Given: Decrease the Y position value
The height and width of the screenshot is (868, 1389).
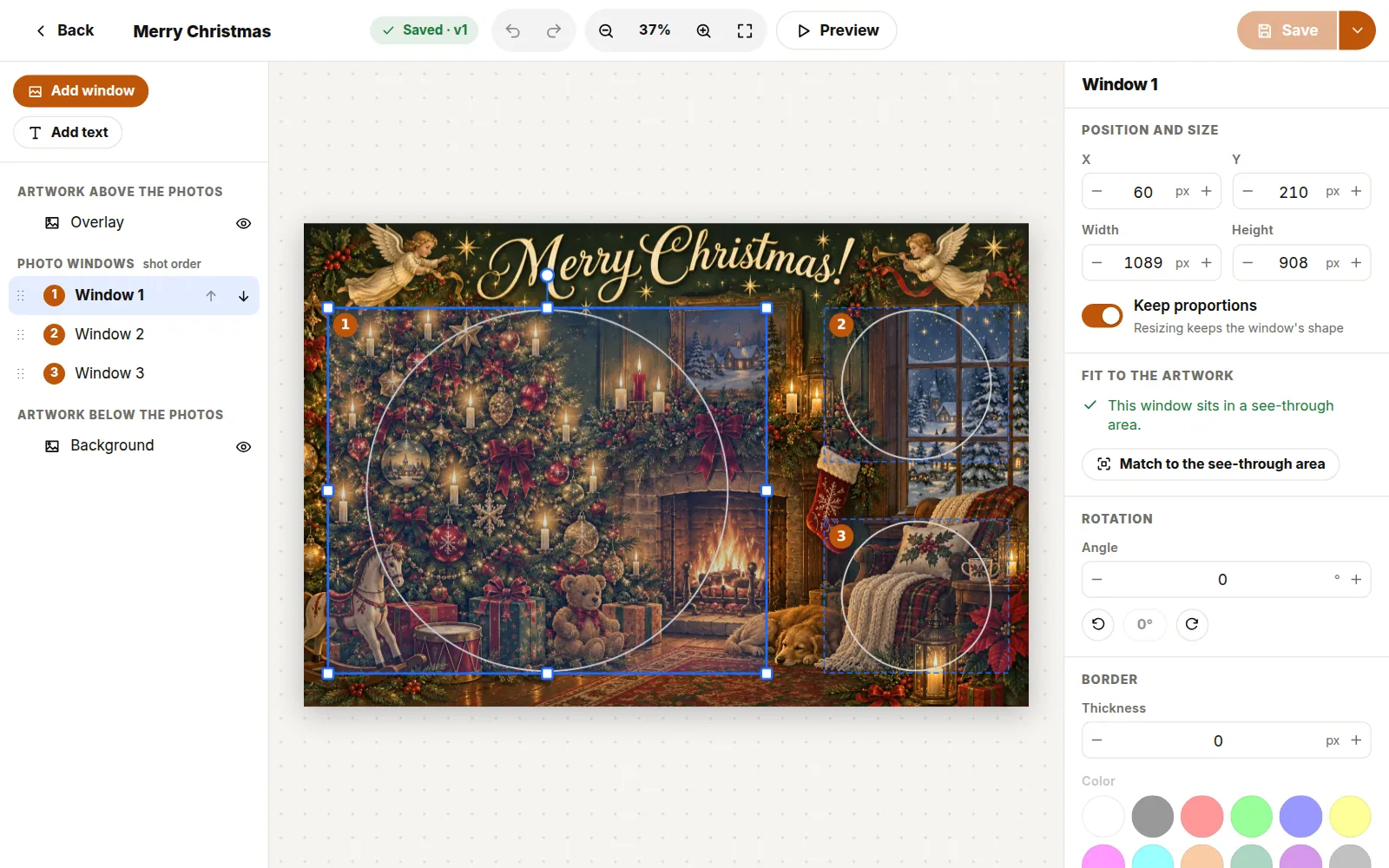Looking at the screenshot, I should pos(1247,191).
